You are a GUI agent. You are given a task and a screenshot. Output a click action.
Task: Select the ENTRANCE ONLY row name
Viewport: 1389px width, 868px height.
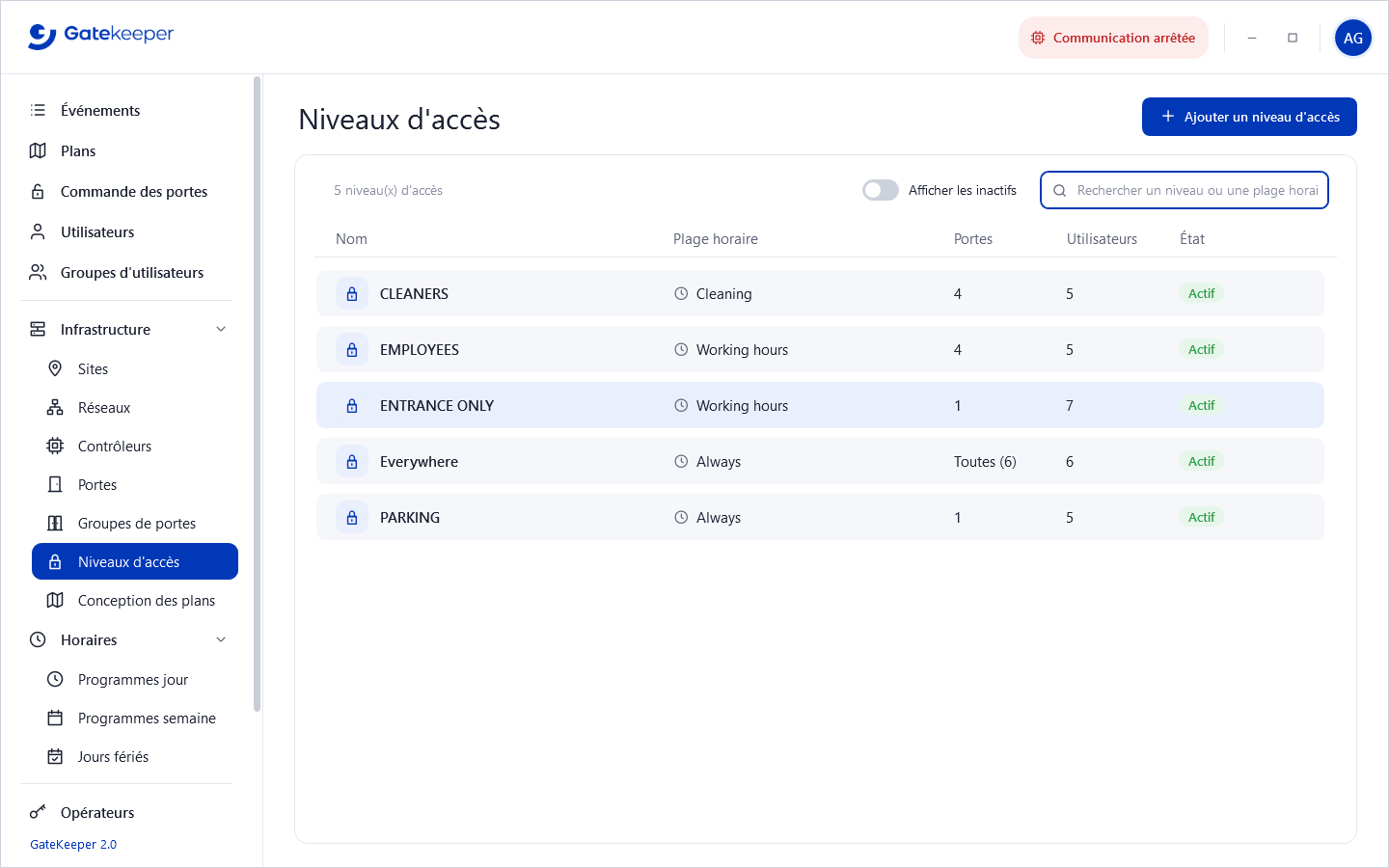pos(437,406)
